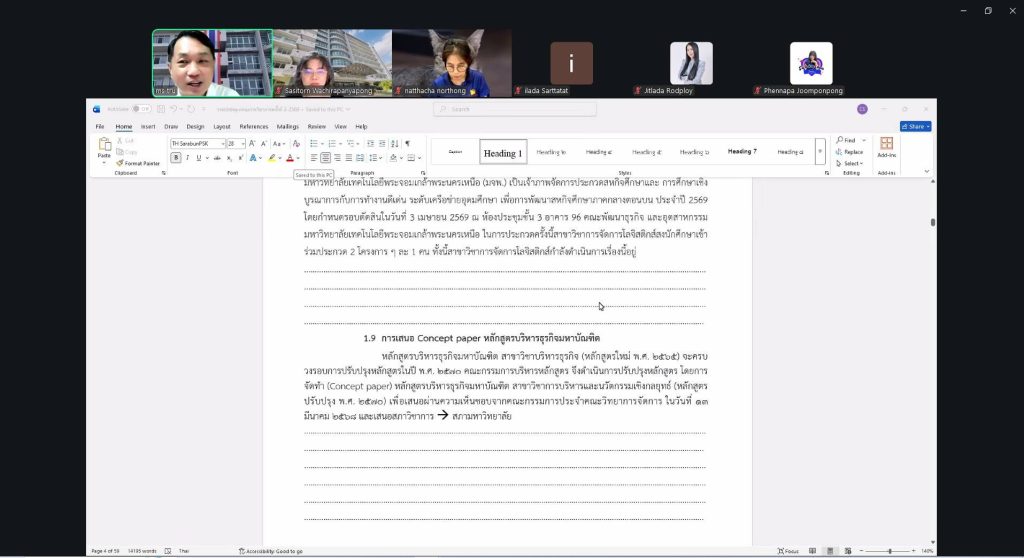Click the Redo icon in title bar
1024x558 pixels.
click(x=191, y=109)
